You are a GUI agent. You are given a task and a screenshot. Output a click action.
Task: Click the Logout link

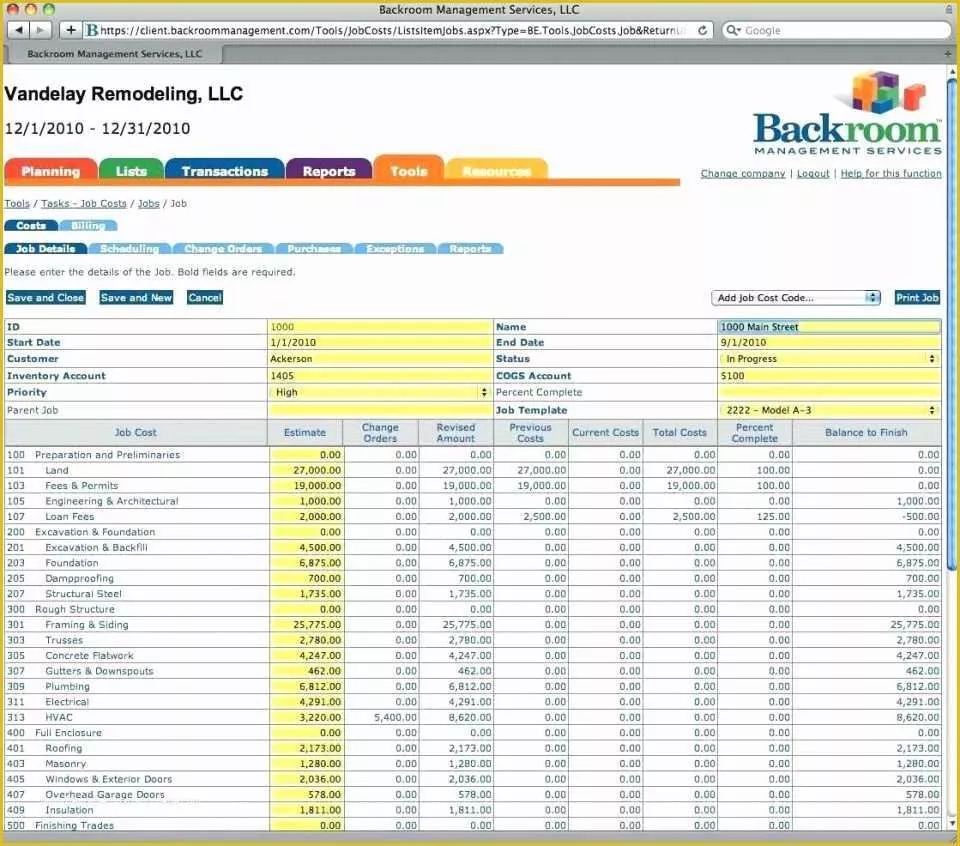813,174
